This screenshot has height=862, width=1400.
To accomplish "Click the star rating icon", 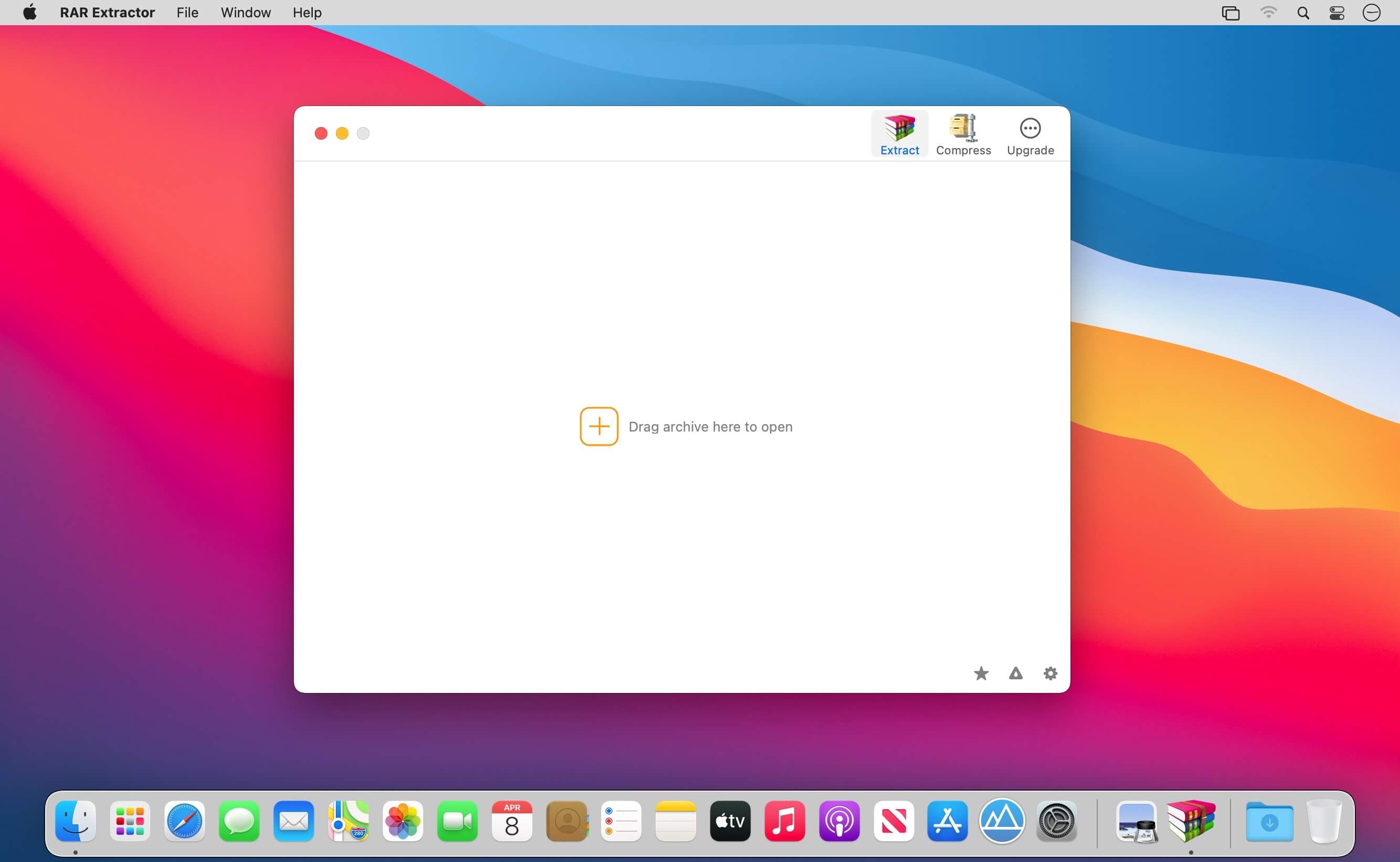I will tap(981, 674).
